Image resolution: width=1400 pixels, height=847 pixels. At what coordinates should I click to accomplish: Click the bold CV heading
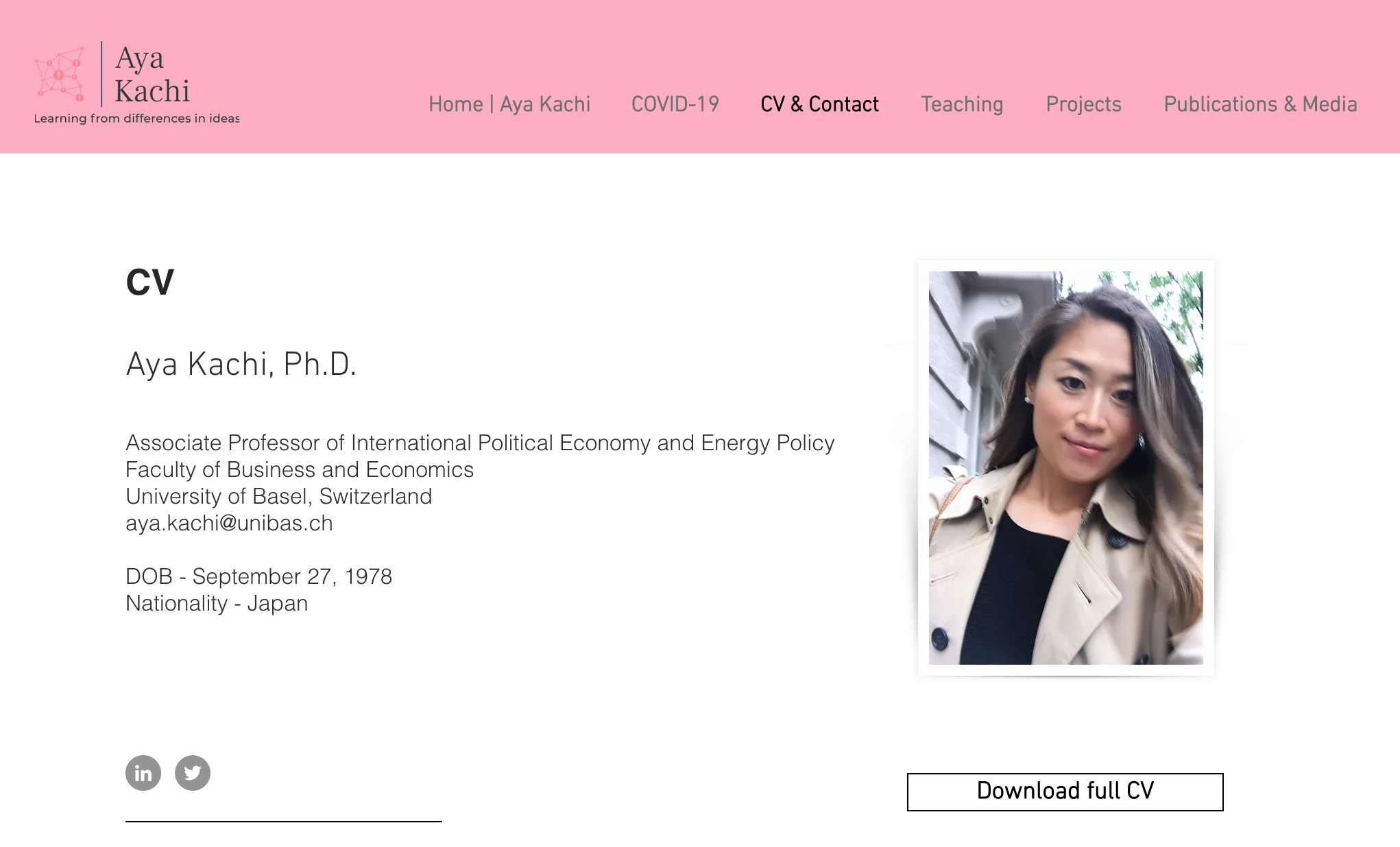coord(150,282)
